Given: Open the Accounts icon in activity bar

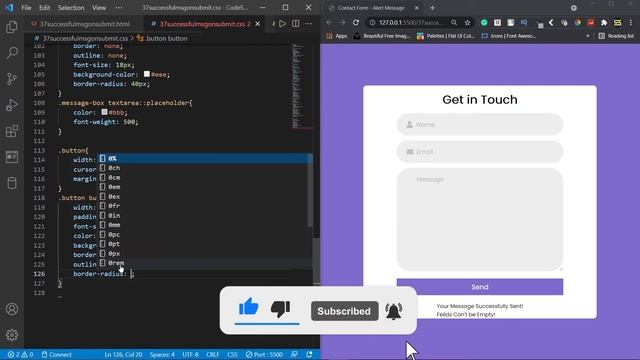Looking at the screenshot, I should click(12, 309).
